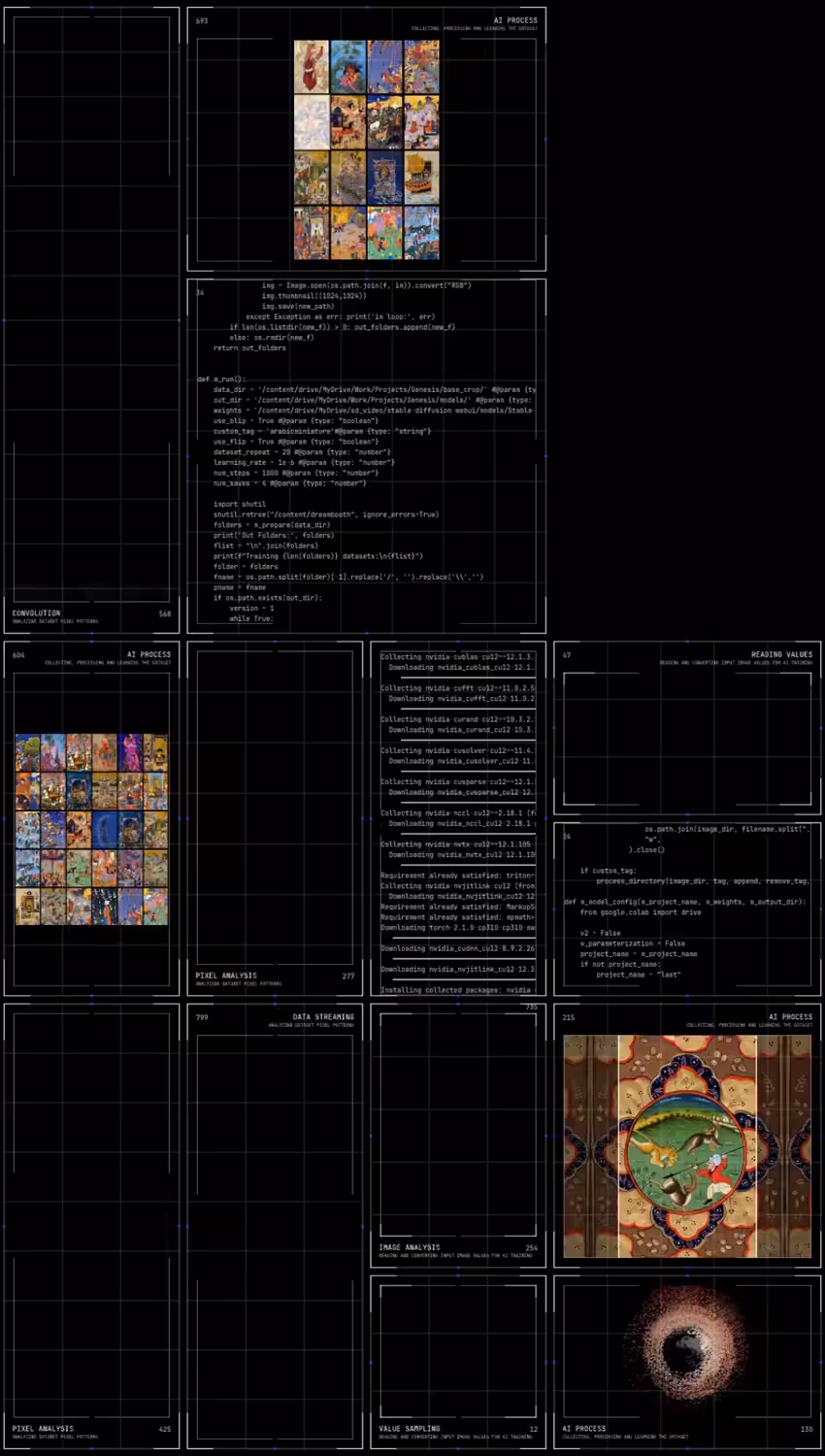
Task: Click the IMAGE ANALYSIS label
Action: (x=410, y=1247)
